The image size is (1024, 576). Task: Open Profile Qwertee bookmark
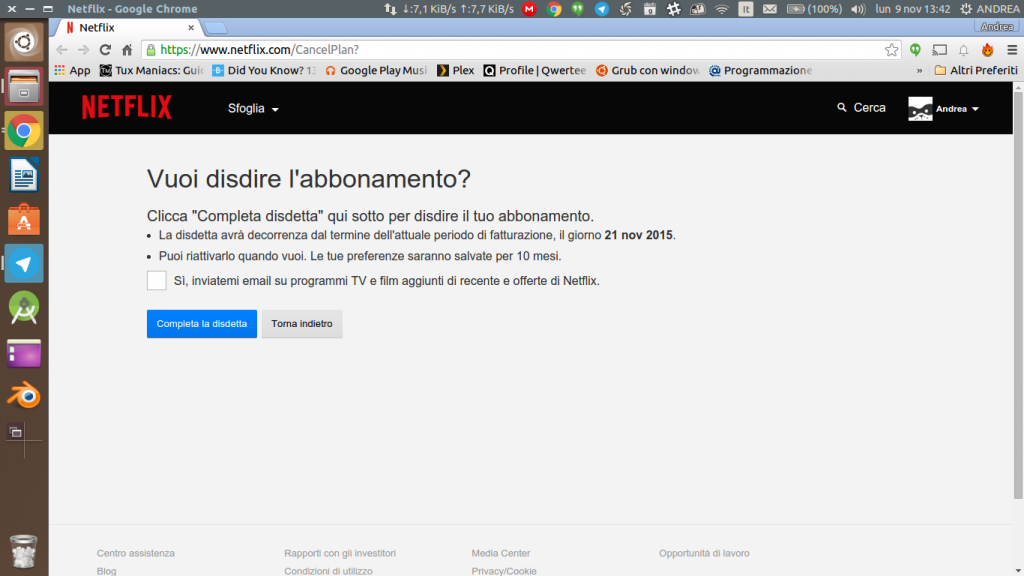[x=535, y=71]
